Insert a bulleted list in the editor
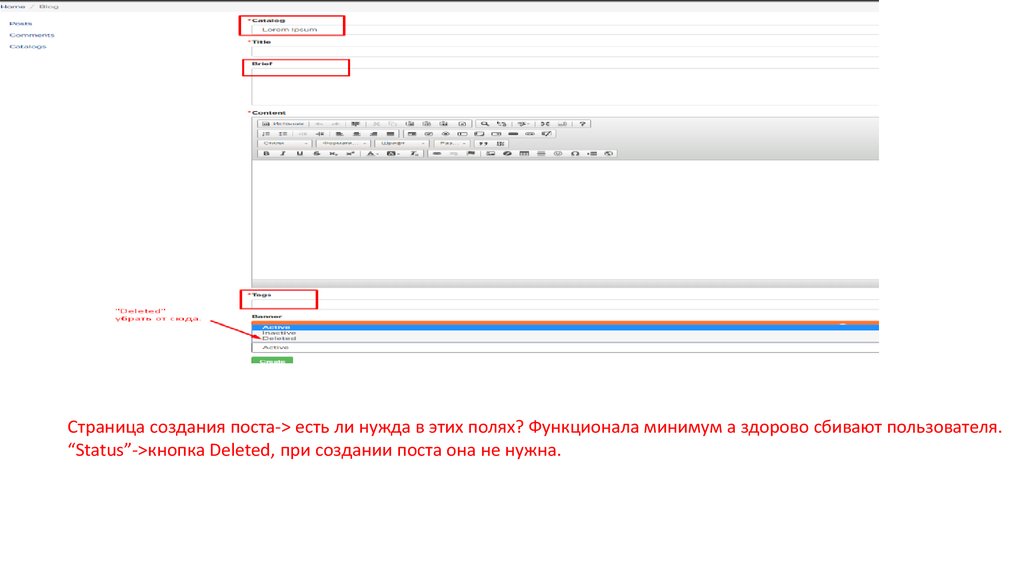The width and height of the screenshot is (1024, 574). (283, 133)
